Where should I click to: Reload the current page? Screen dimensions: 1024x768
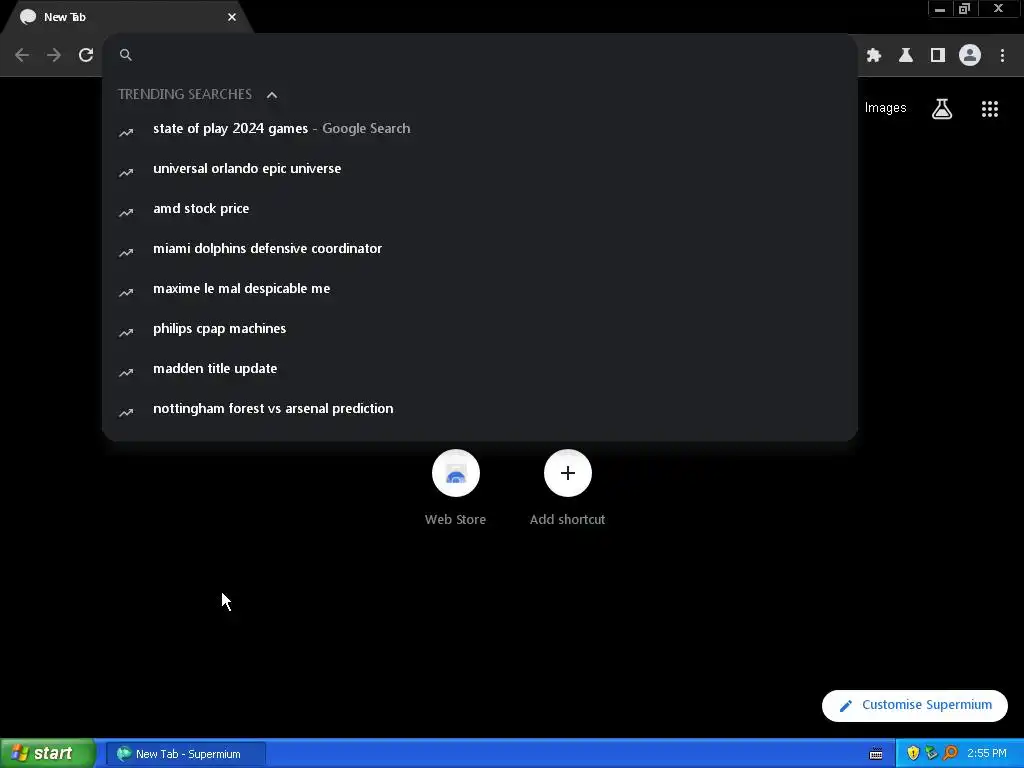[x=86, y=55]
